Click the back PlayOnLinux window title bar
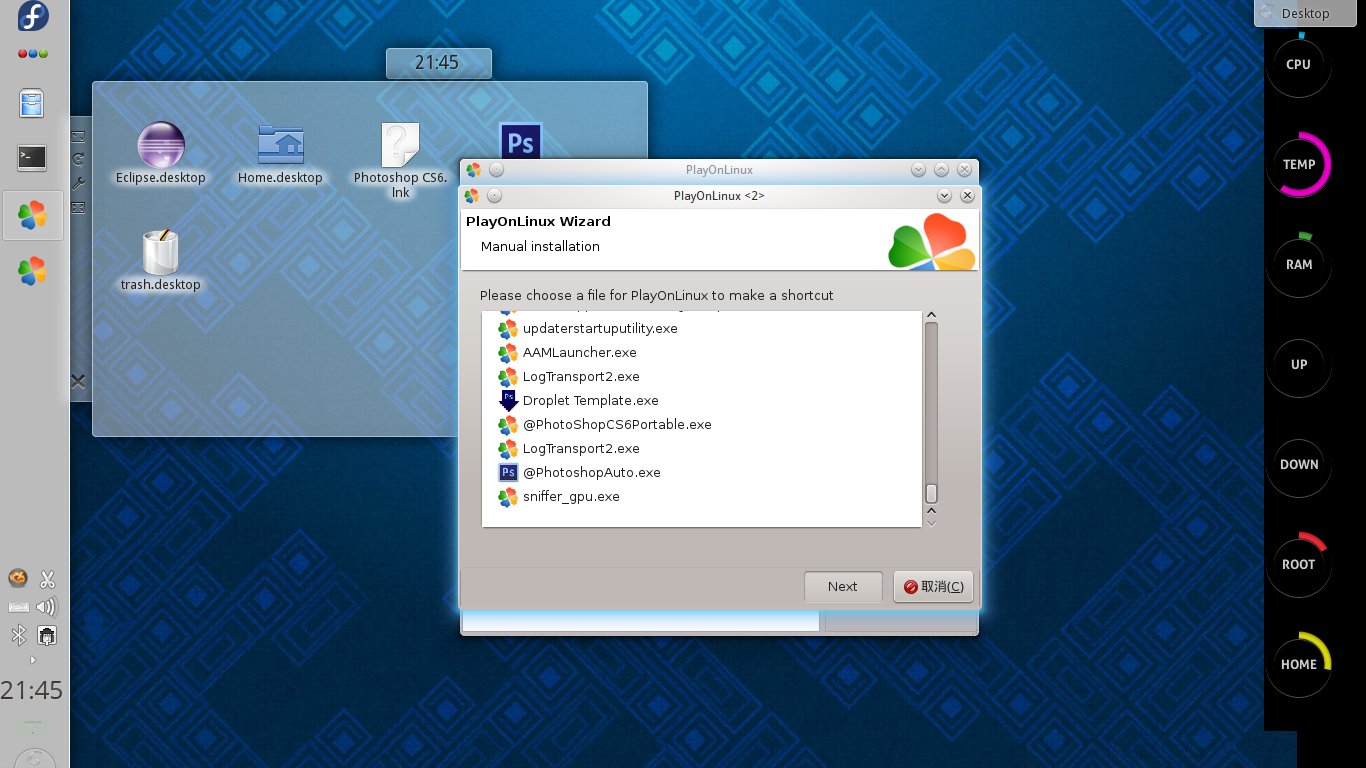The image size is (1366, 768). tap(719, 170)
